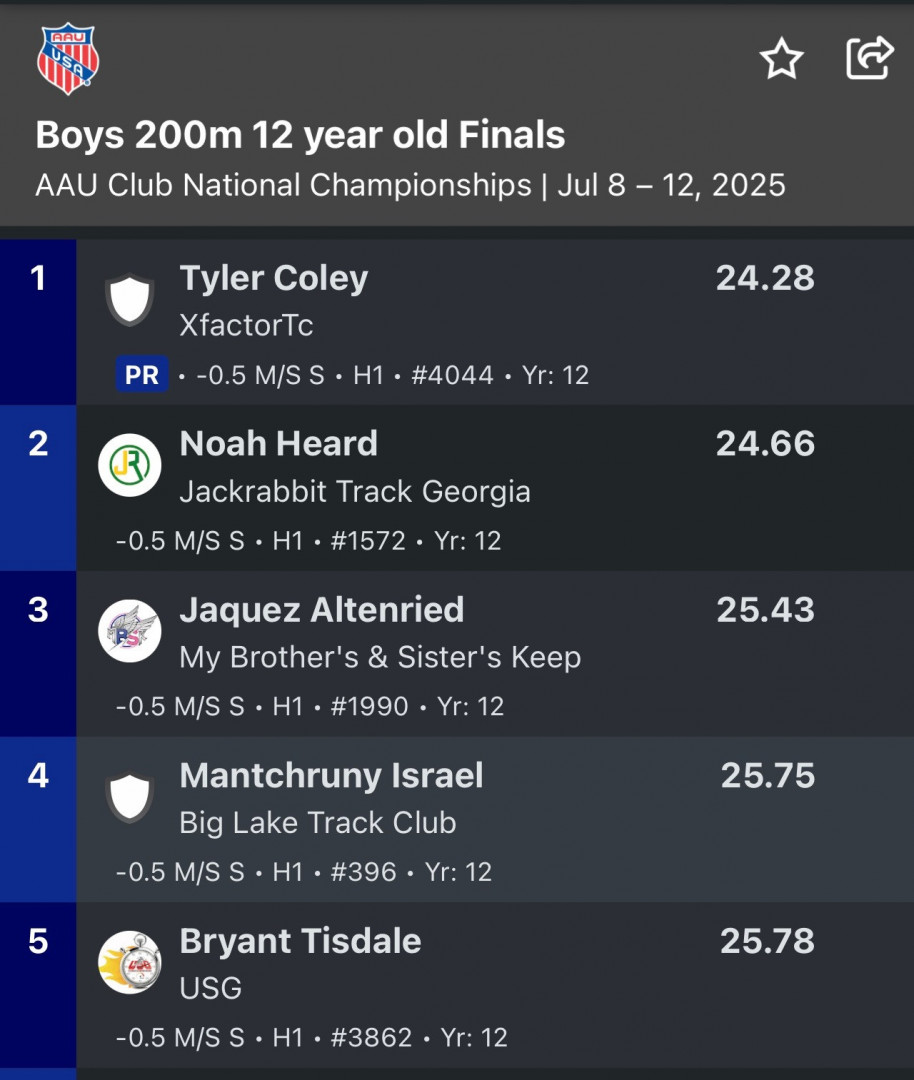Screen dimensions: 914x1080
Task: Open Tyler Coley's athlete profile
Action: (273, 278)
